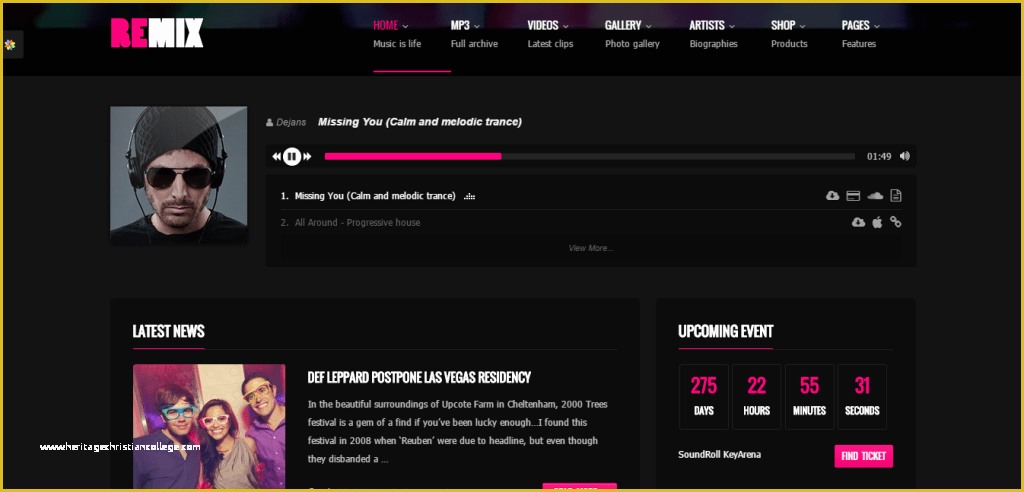The height and width of the screenshot is (492, 1024).
Task: Open the Latest clips videos menu
Action: pyautogui.click(x=551, y=44)
